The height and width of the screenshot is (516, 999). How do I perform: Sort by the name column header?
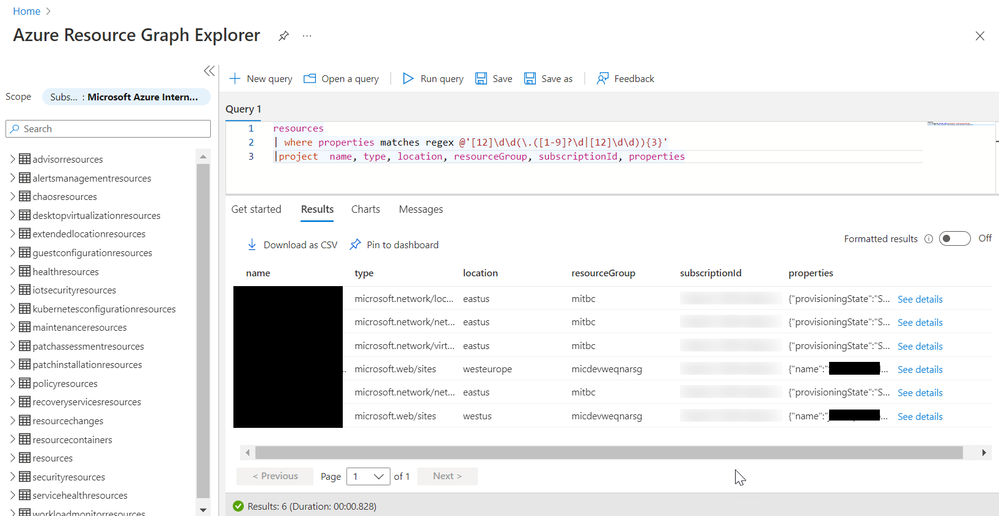tap(258, 273)
